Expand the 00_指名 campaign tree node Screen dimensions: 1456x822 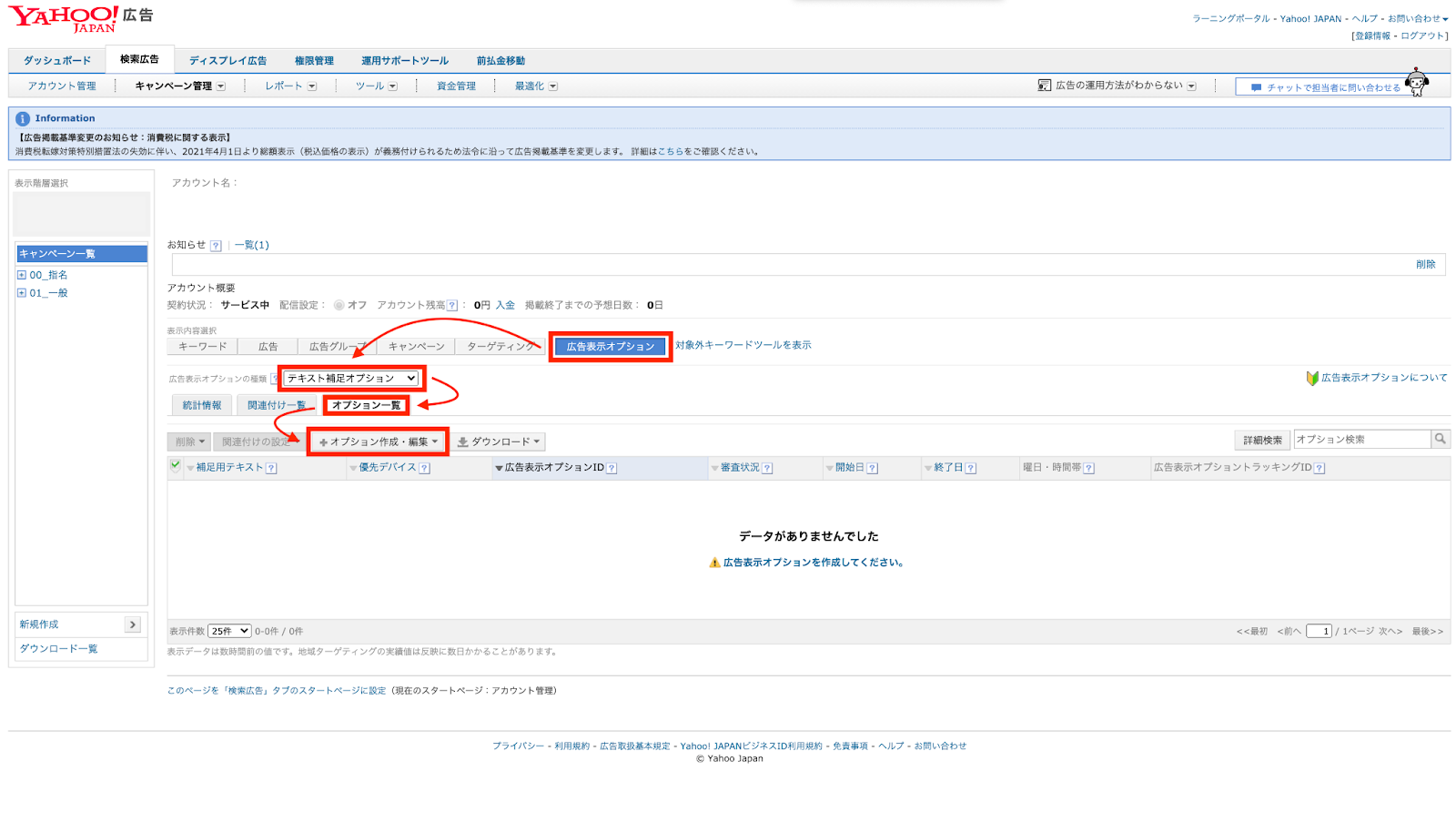[22, 275]
